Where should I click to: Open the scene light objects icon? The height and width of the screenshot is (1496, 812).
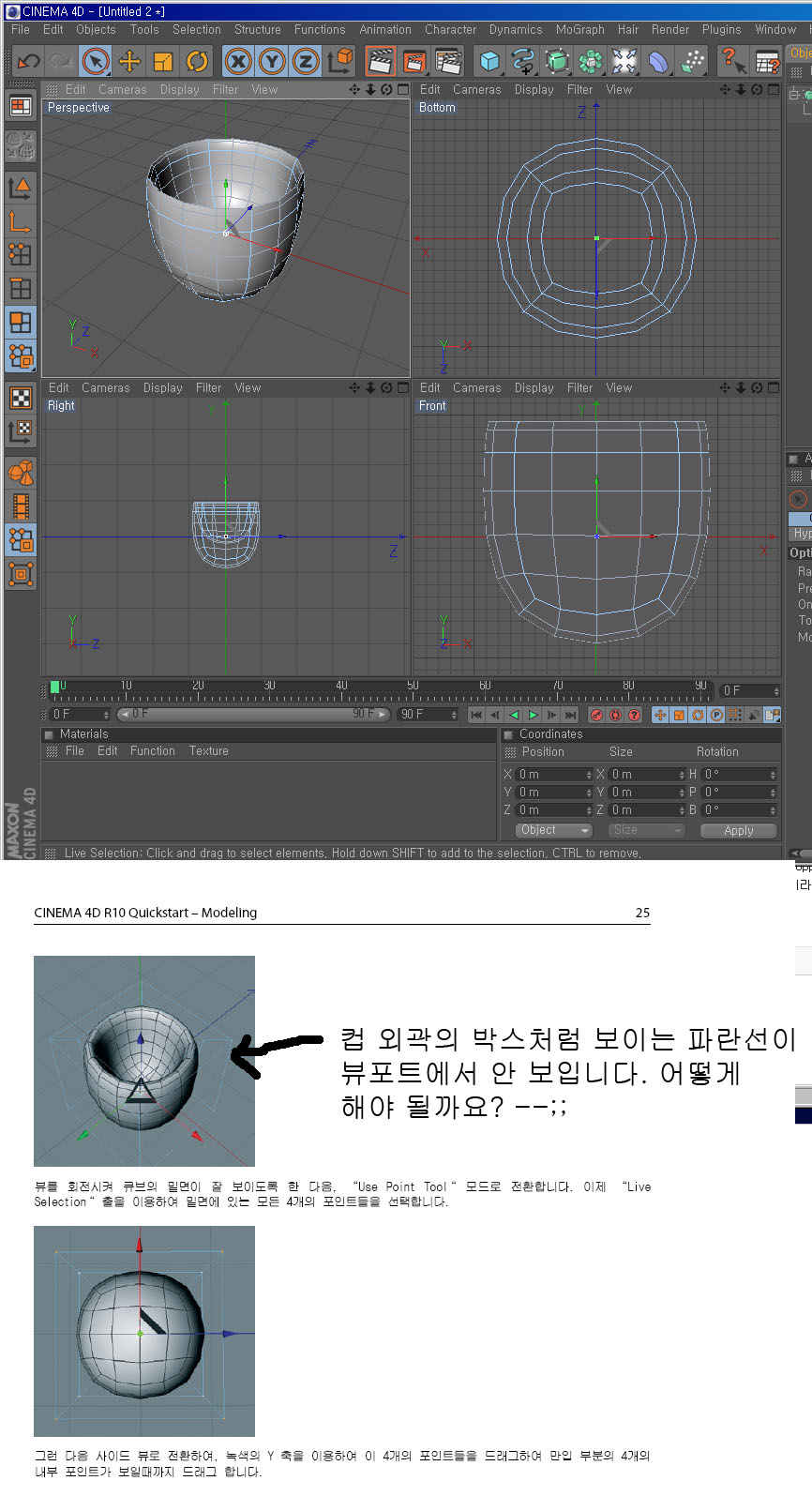pyautogui.click(x=624, y=61)
